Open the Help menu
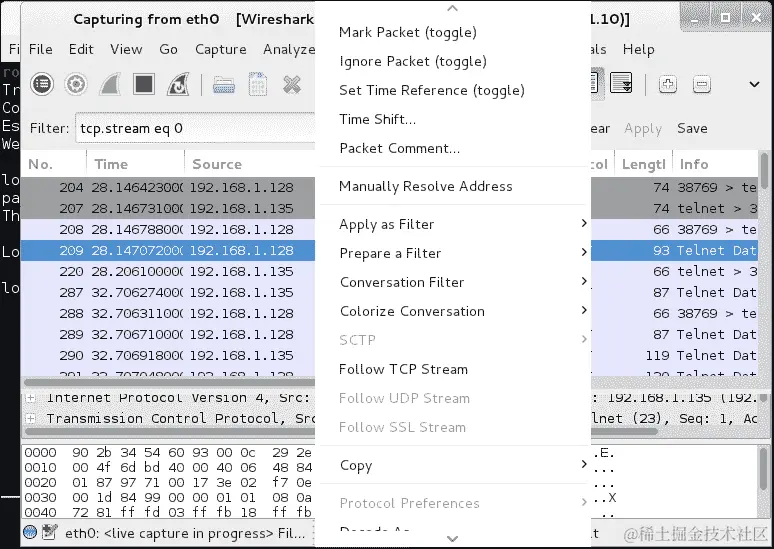This screenshot has height=549, width=774. click(638, 49)
